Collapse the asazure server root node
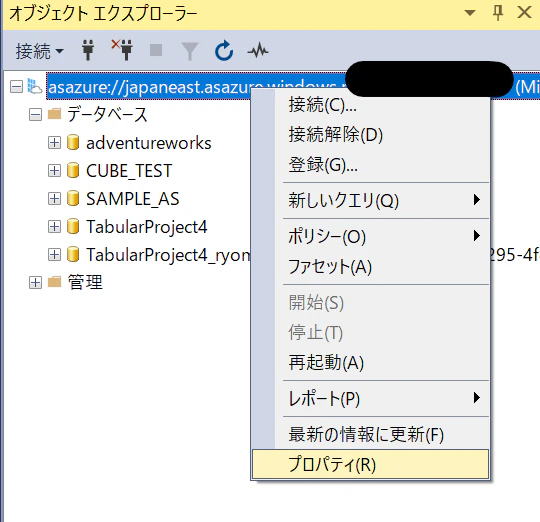 (16, 86)
